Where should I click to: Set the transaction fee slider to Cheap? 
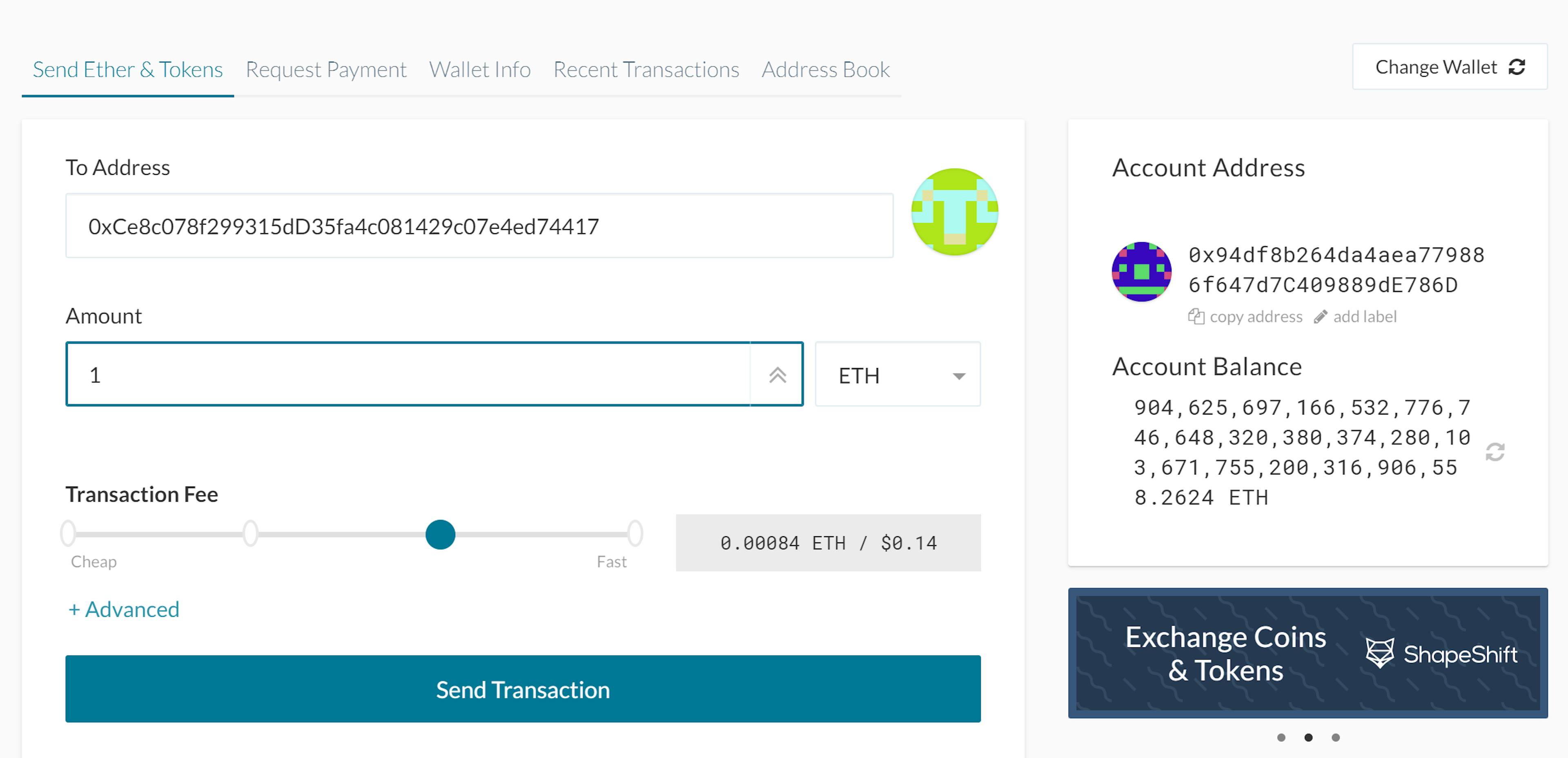tap(68, 533)
